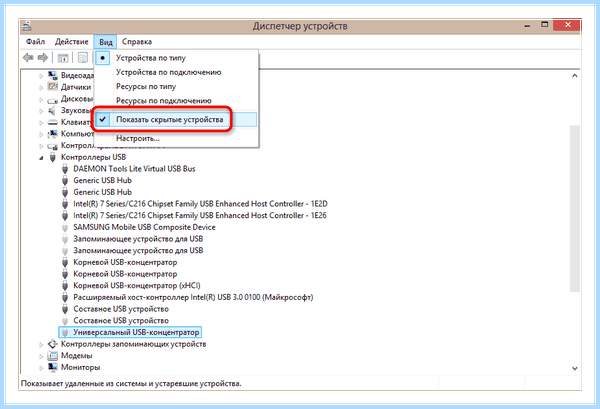600x409 pixels.
Task: Click the Forward arrow toolbar icon
Action: pyautogui.click(x=42, y=58)
